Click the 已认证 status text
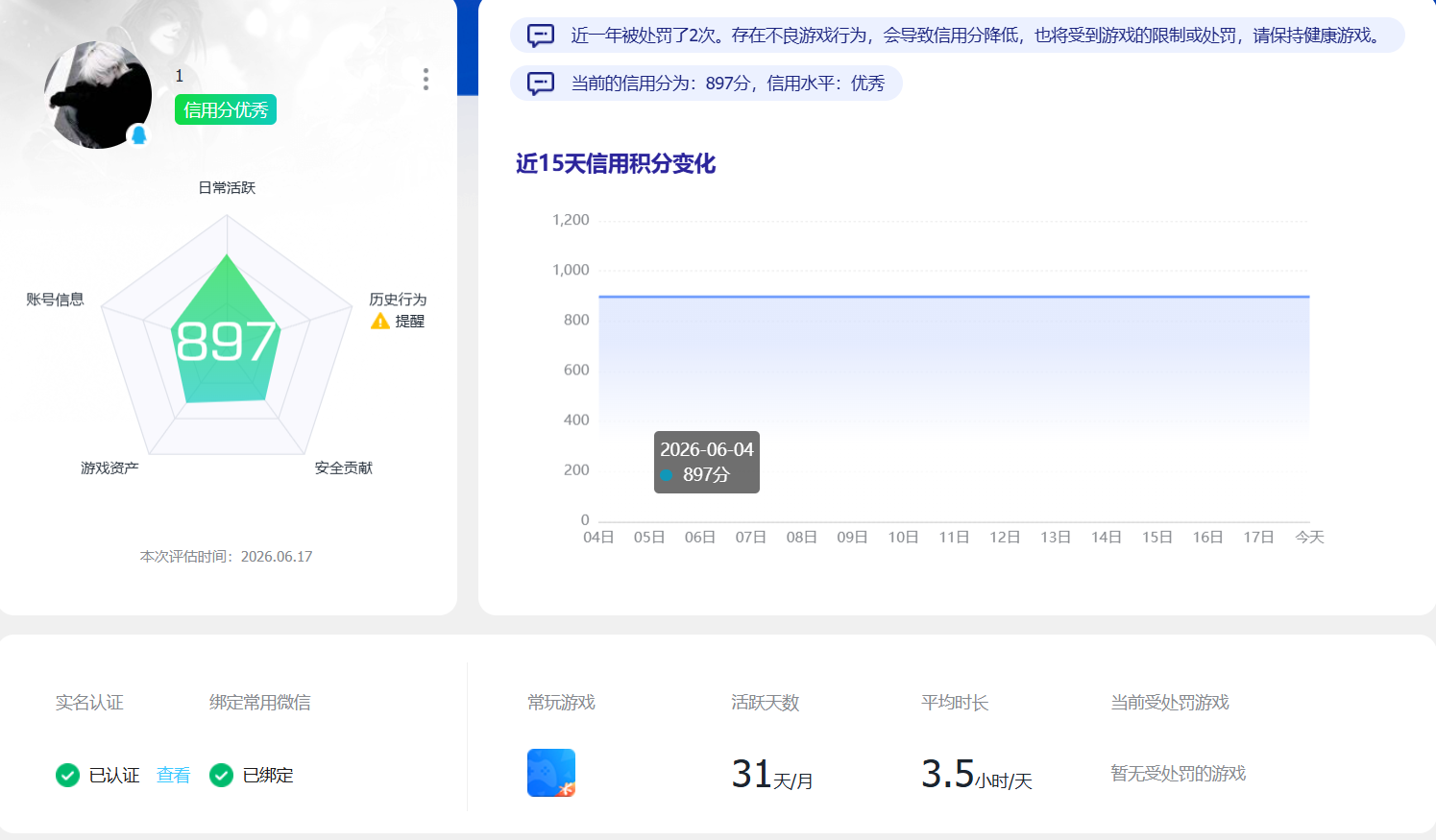 pyautogui.click(x=114, y=775)
